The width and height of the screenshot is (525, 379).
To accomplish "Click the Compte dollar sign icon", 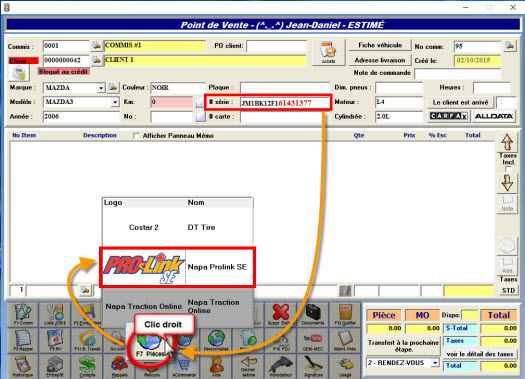I will tap(87, 366).
